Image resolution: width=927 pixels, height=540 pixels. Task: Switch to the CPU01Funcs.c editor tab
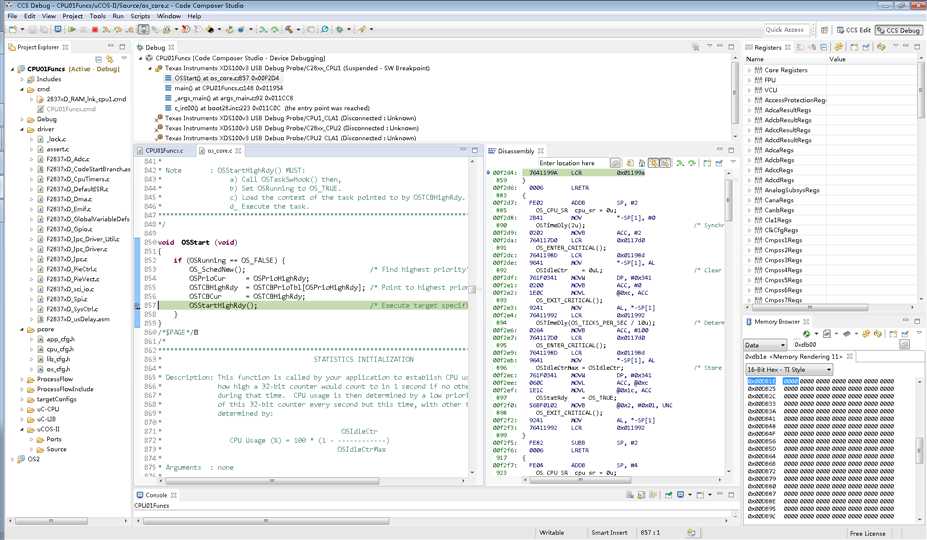pyautogui.click(x=164, y=151)
